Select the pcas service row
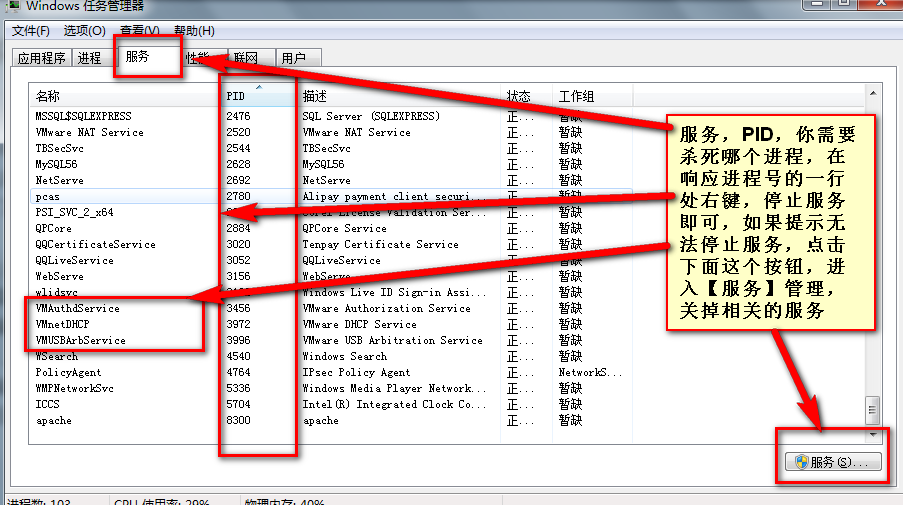The width and height of the screenshot is (903, 505). pyautogui.click(x=331, y=196)
